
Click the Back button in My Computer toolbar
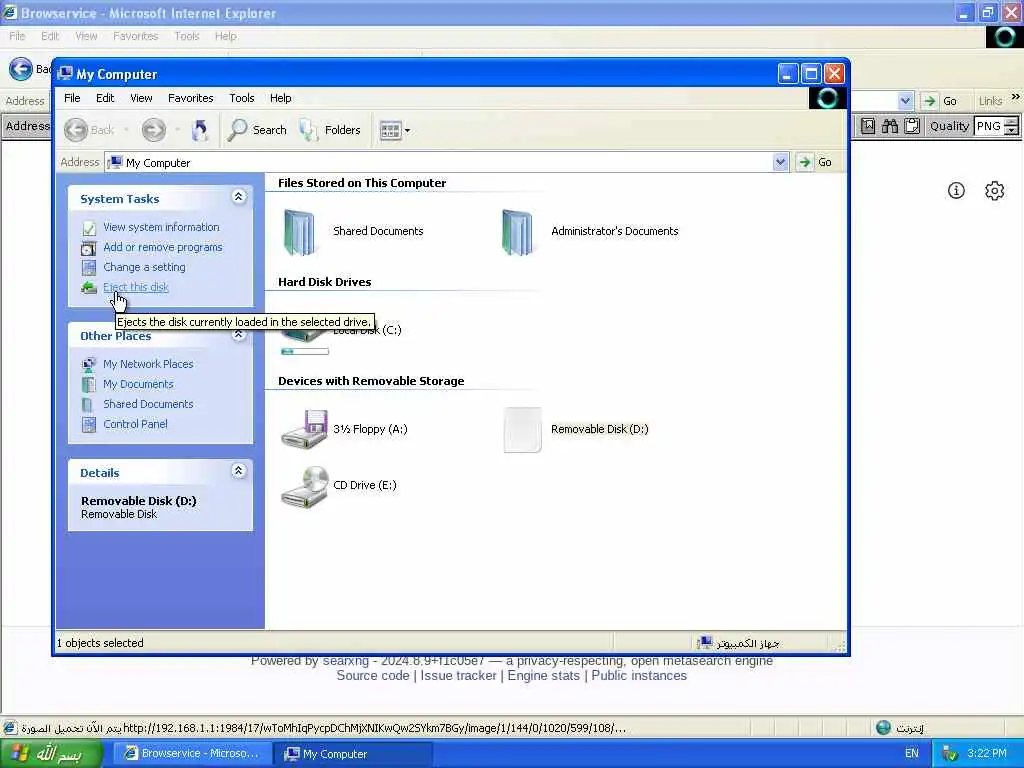click(89, 130)
